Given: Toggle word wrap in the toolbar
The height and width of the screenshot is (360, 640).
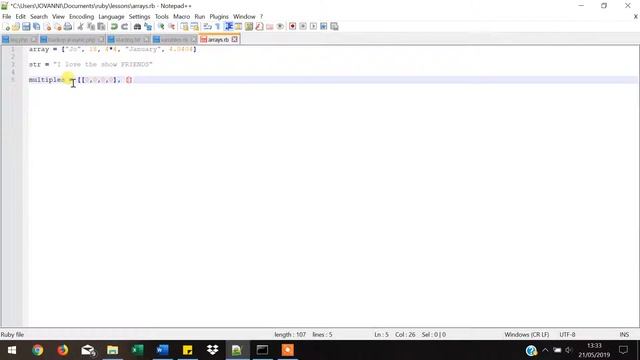Looking at the screenshot, I should [x=207, y=27].
